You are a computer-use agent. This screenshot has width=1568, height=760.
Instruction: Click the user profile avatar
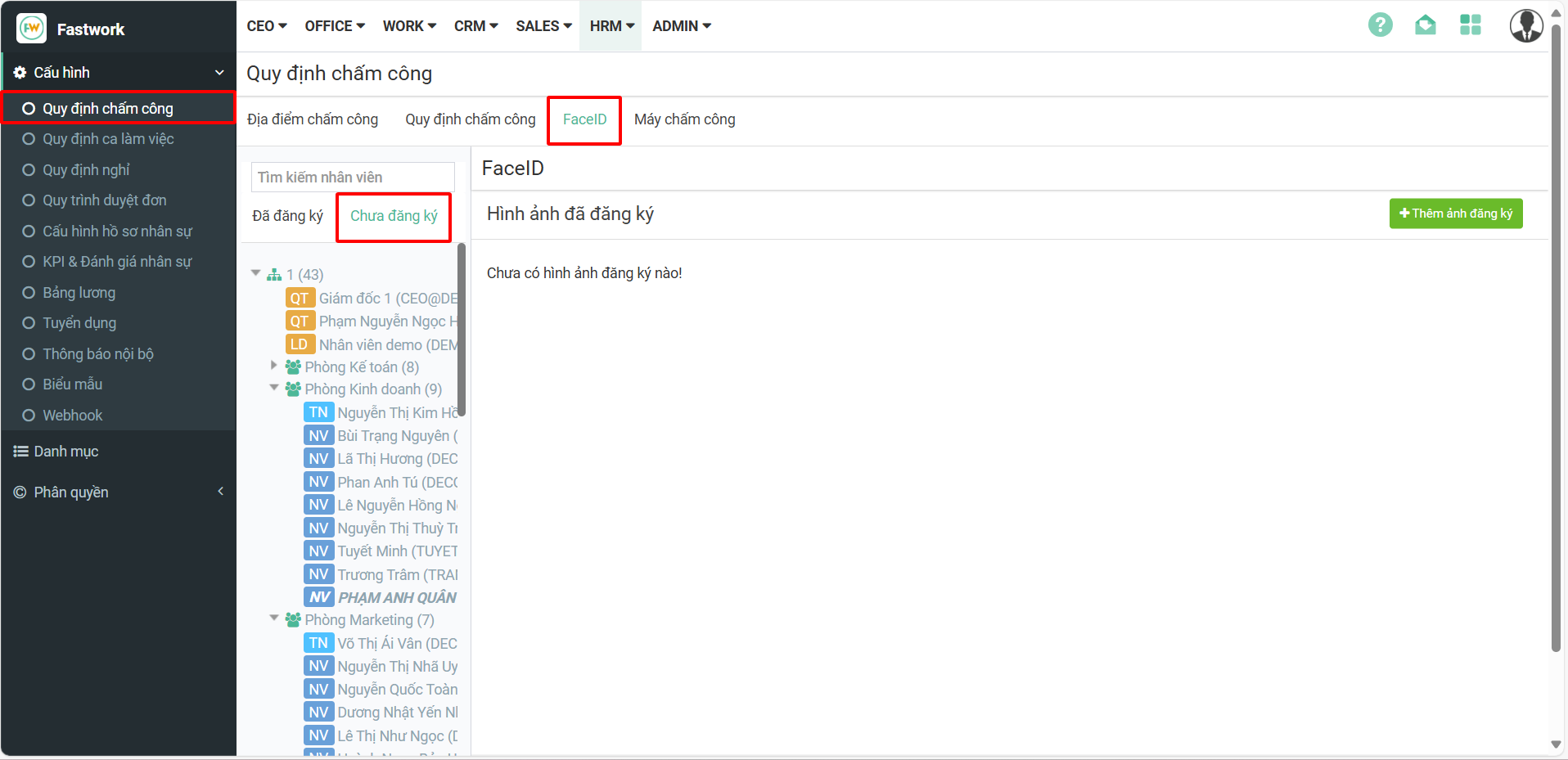(1525, 25)
